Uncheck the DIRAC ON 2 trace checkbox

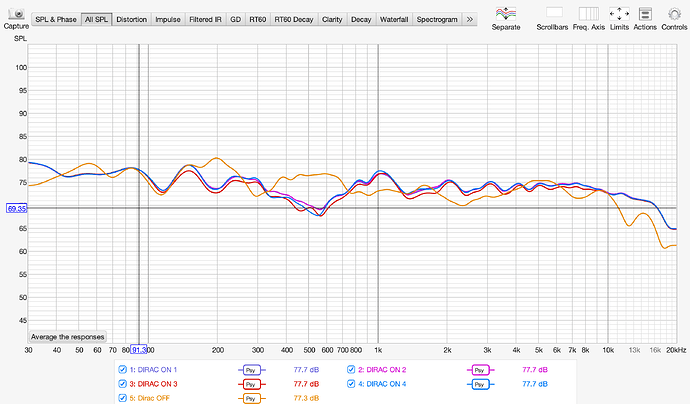coord(351,370)
